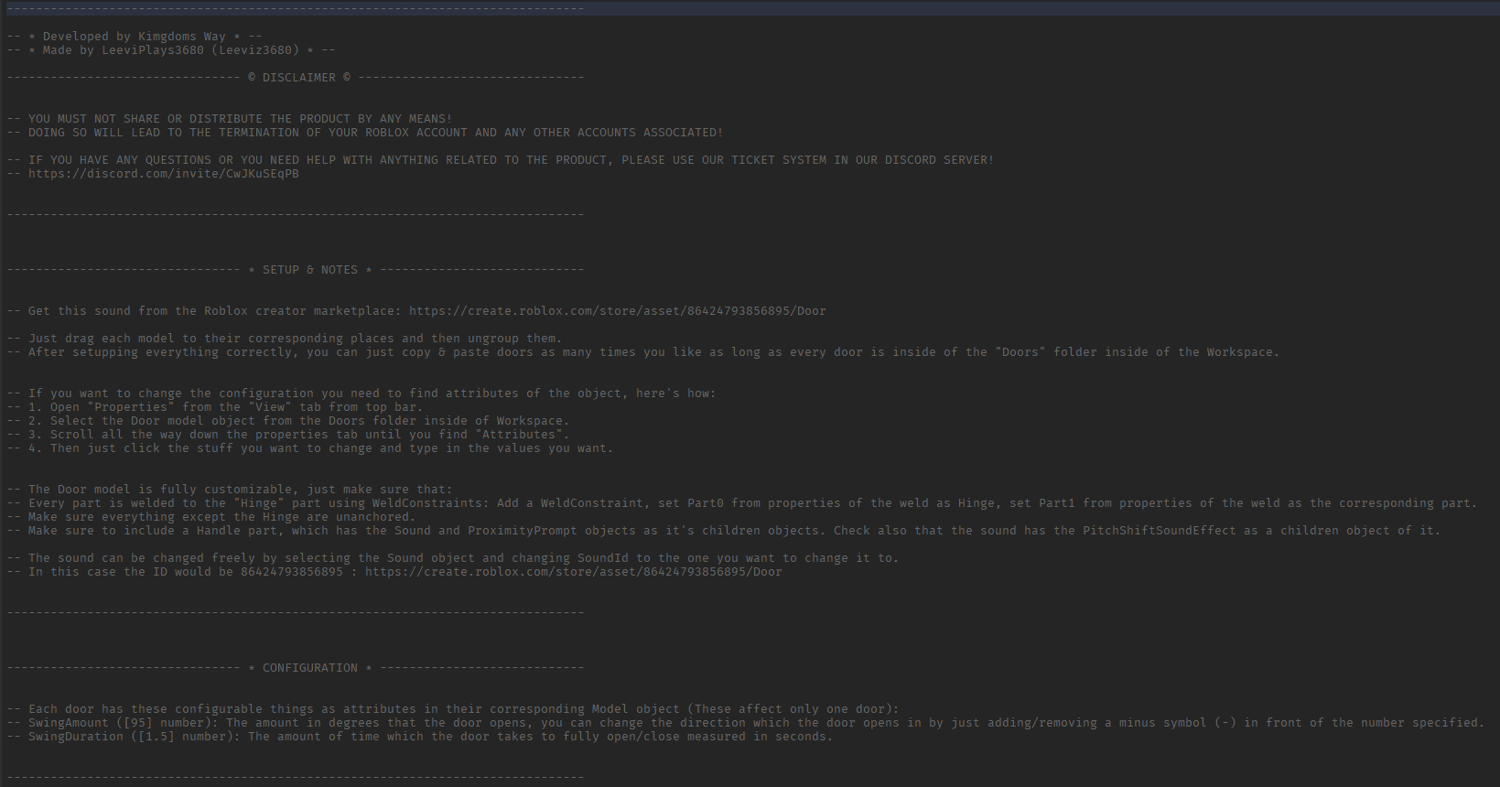Click the 'YOU MUST NOT SHARE OR DISTRIBUTE' line

[x=229, y=119]
